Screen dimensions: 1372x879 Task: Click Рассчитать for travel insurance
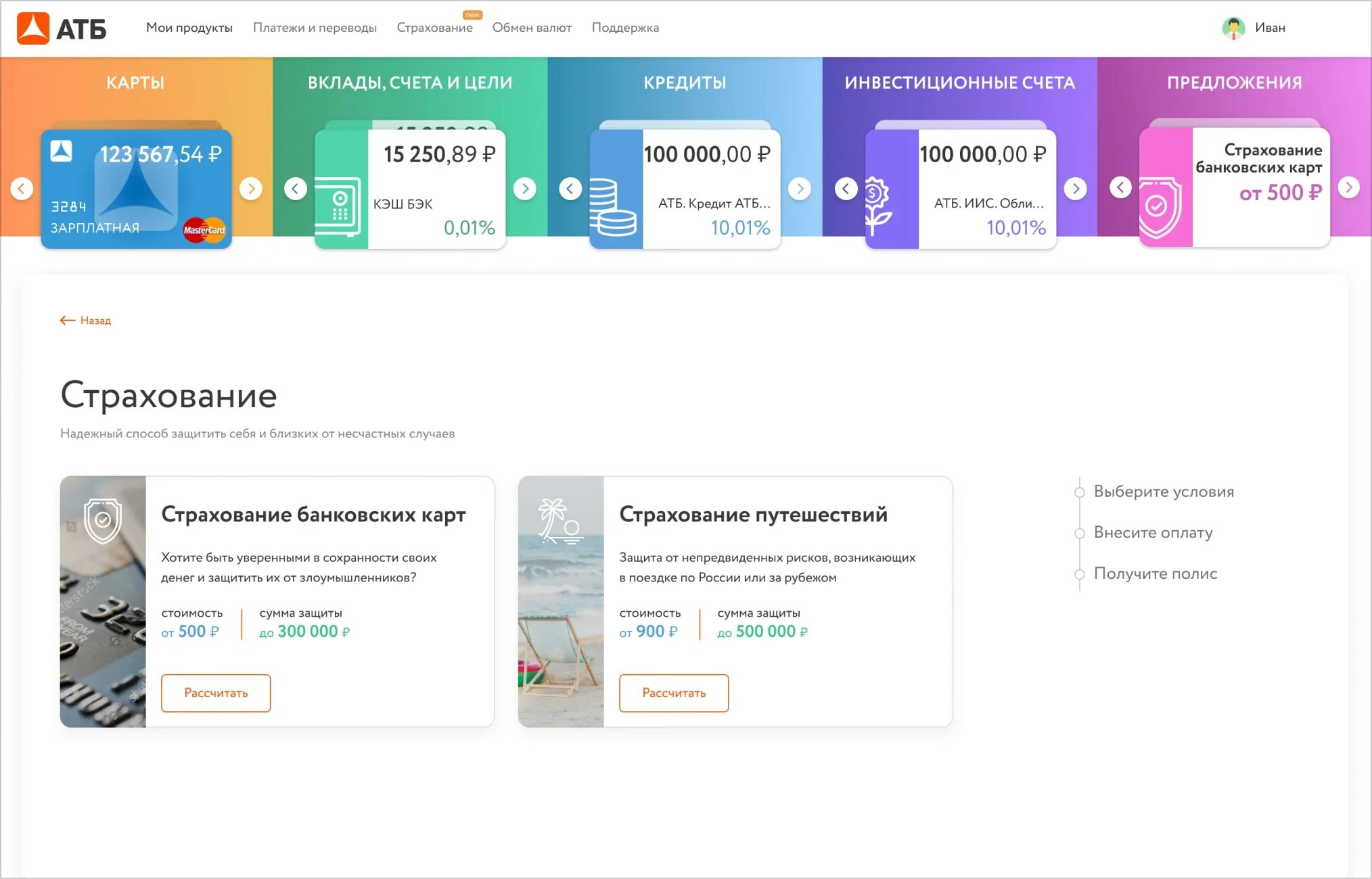(x=674, y=693)
